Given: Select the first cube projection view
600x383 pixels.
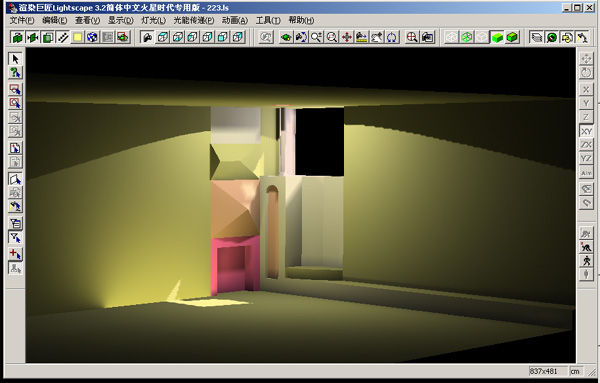Looking at the screenshot, I should pyautogui.click(x=162, y=37).
